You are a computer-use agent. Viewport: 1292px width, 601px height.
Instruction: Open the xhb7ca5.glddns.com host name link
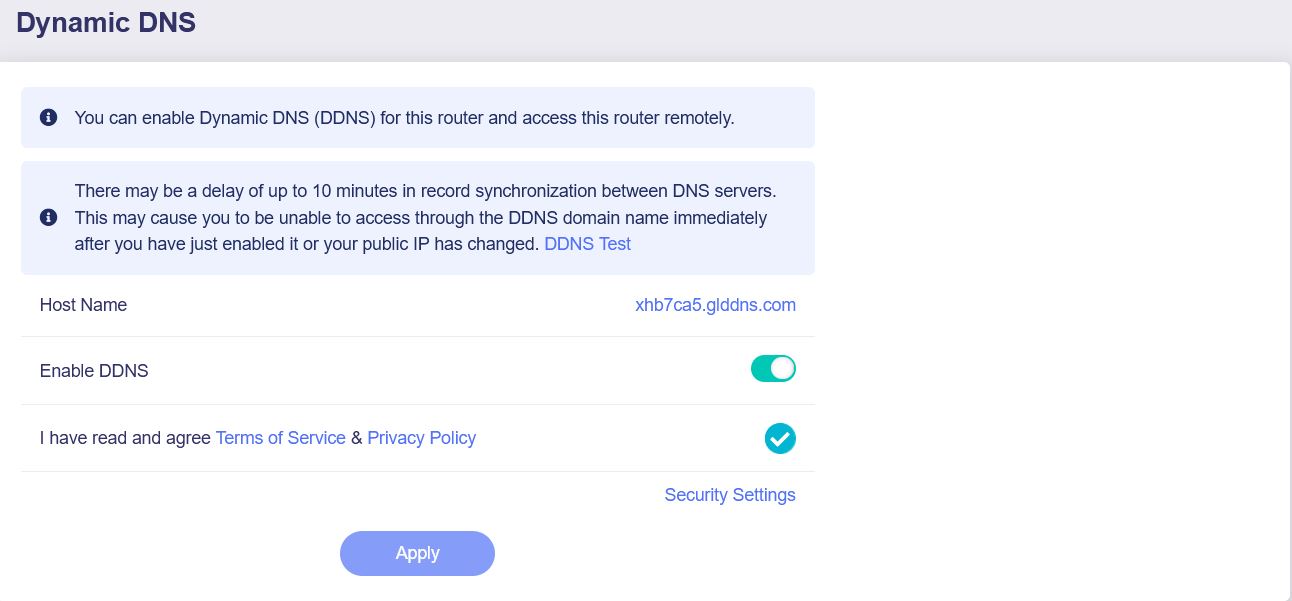click(715, 305)
